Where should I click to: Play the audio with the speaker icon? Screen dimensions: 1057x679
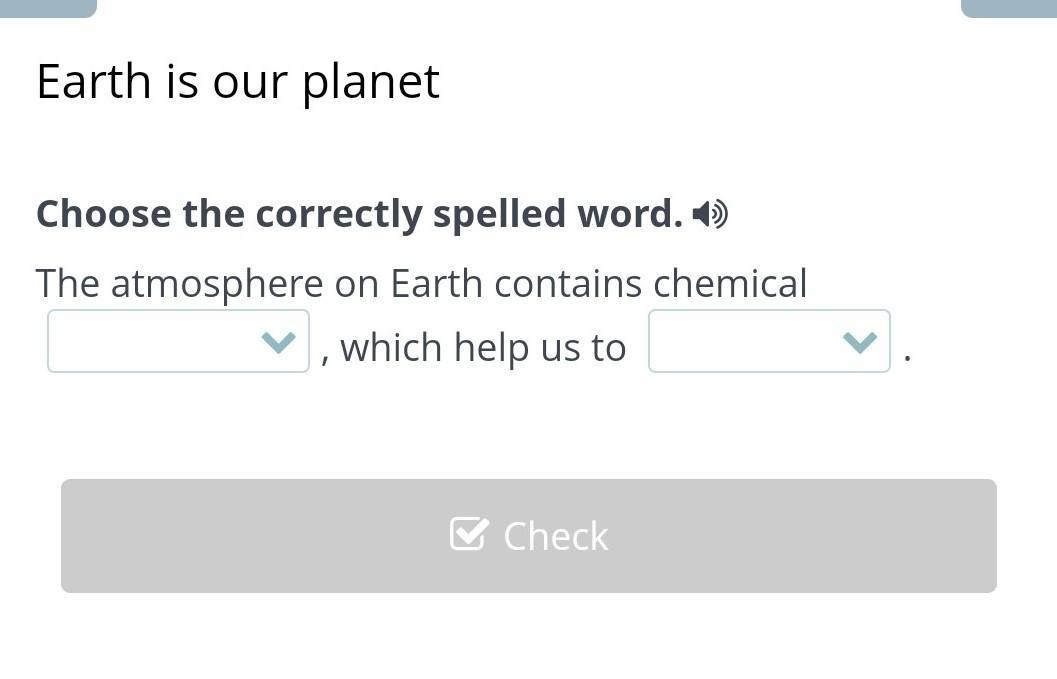[x=710, y=214]
